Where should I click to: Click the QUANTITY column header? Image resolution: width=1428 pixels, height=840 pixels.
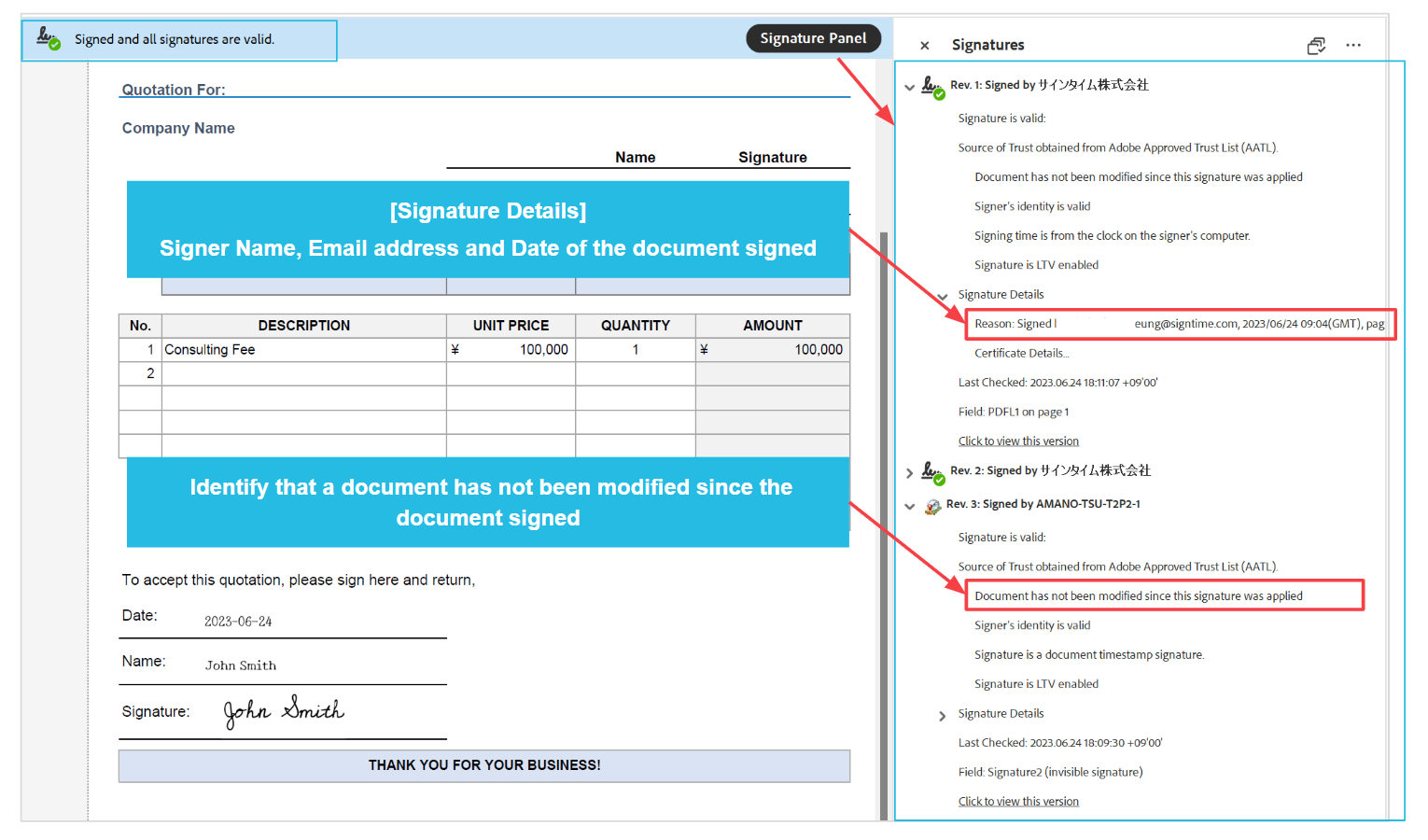(x=636, y=326)
